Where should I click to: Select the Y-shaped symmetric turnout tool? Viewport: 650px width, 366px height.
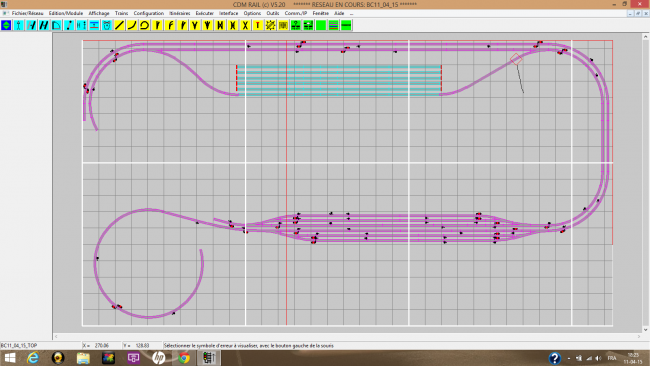(195, 25)
